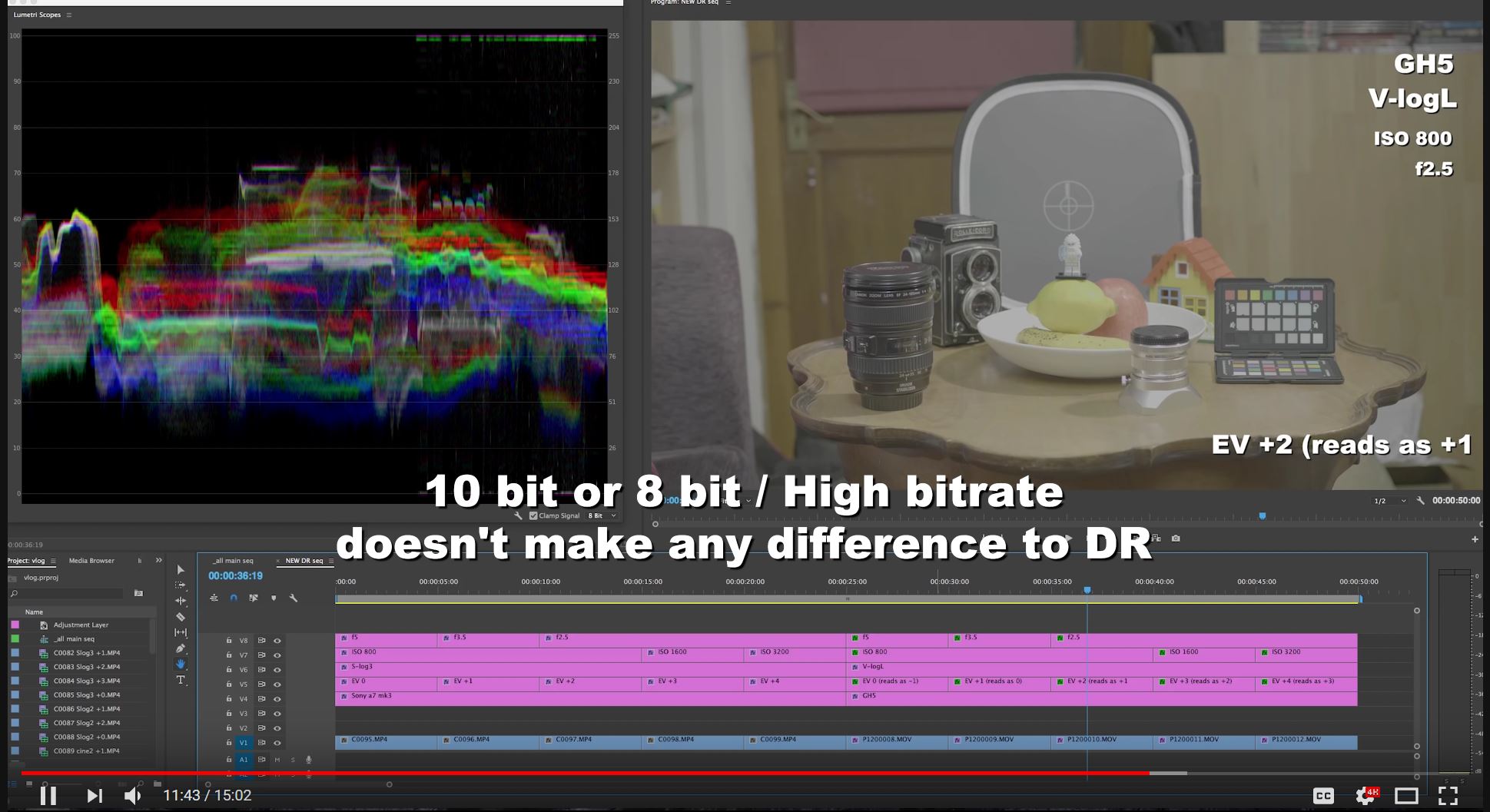This screenshot has width=1490, height=812.
Task: Expand hidden project panel tabs chevron
Action: (x=159, y=560)
